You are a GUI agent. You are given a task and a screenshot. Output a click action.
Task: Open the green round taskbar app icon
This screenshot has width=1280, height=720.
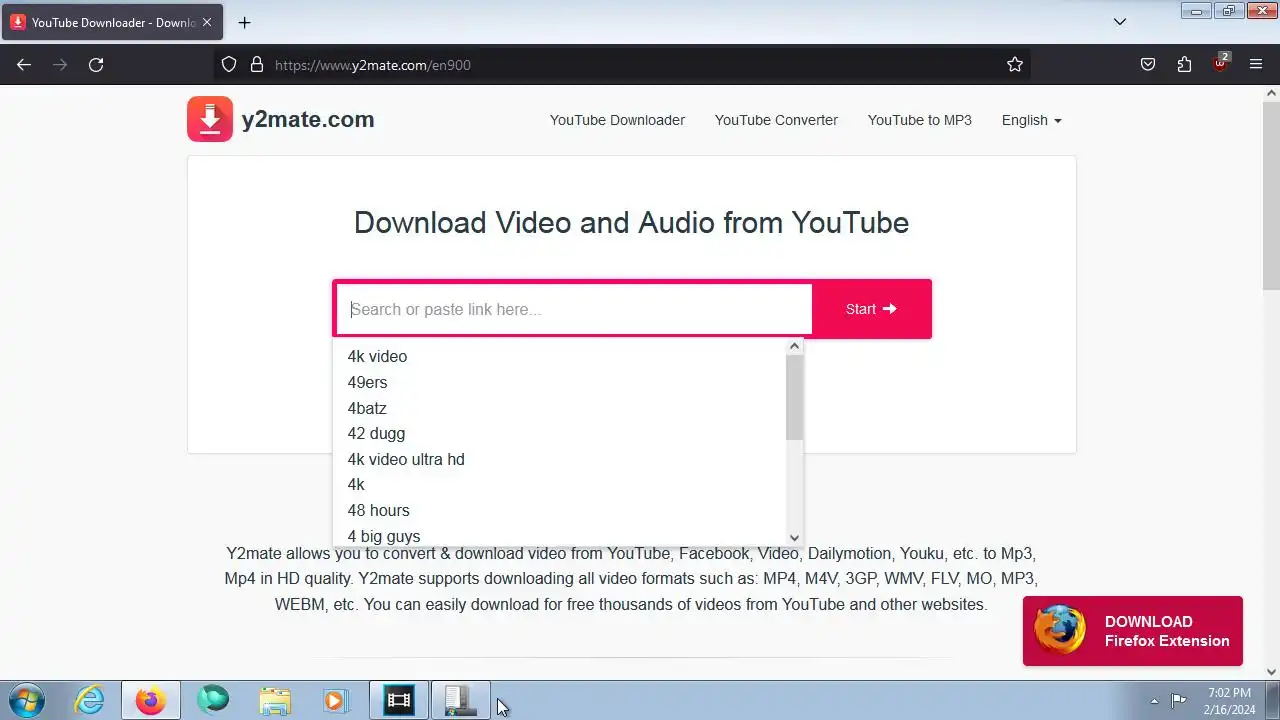tap(213, 700)
